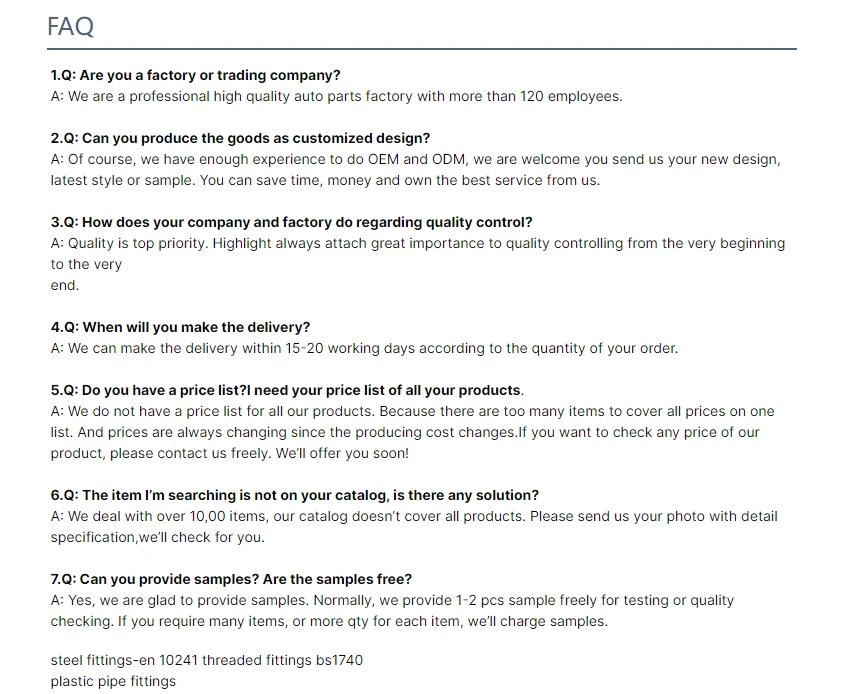Click the 'Quality is top priority' answer line
The height and width of the screenshot is (694, 855).
coord(417,243)
